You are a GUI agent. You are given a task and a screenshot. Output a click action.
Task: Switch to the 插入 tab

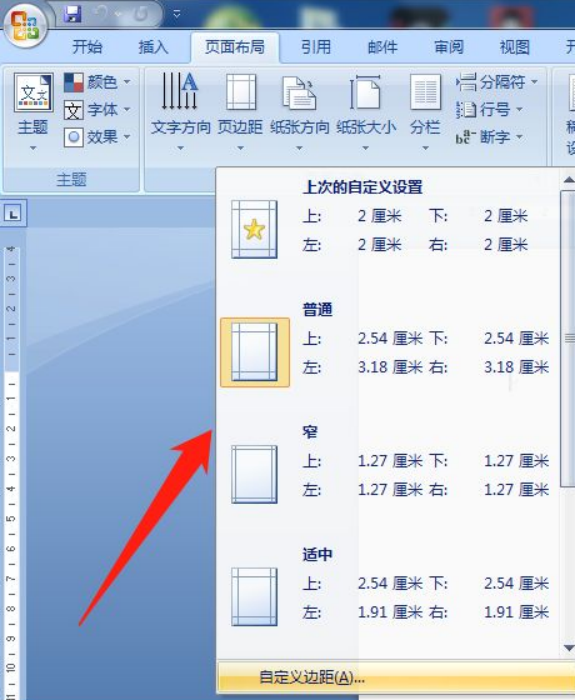pyautogui.click(x=153, y=47)
